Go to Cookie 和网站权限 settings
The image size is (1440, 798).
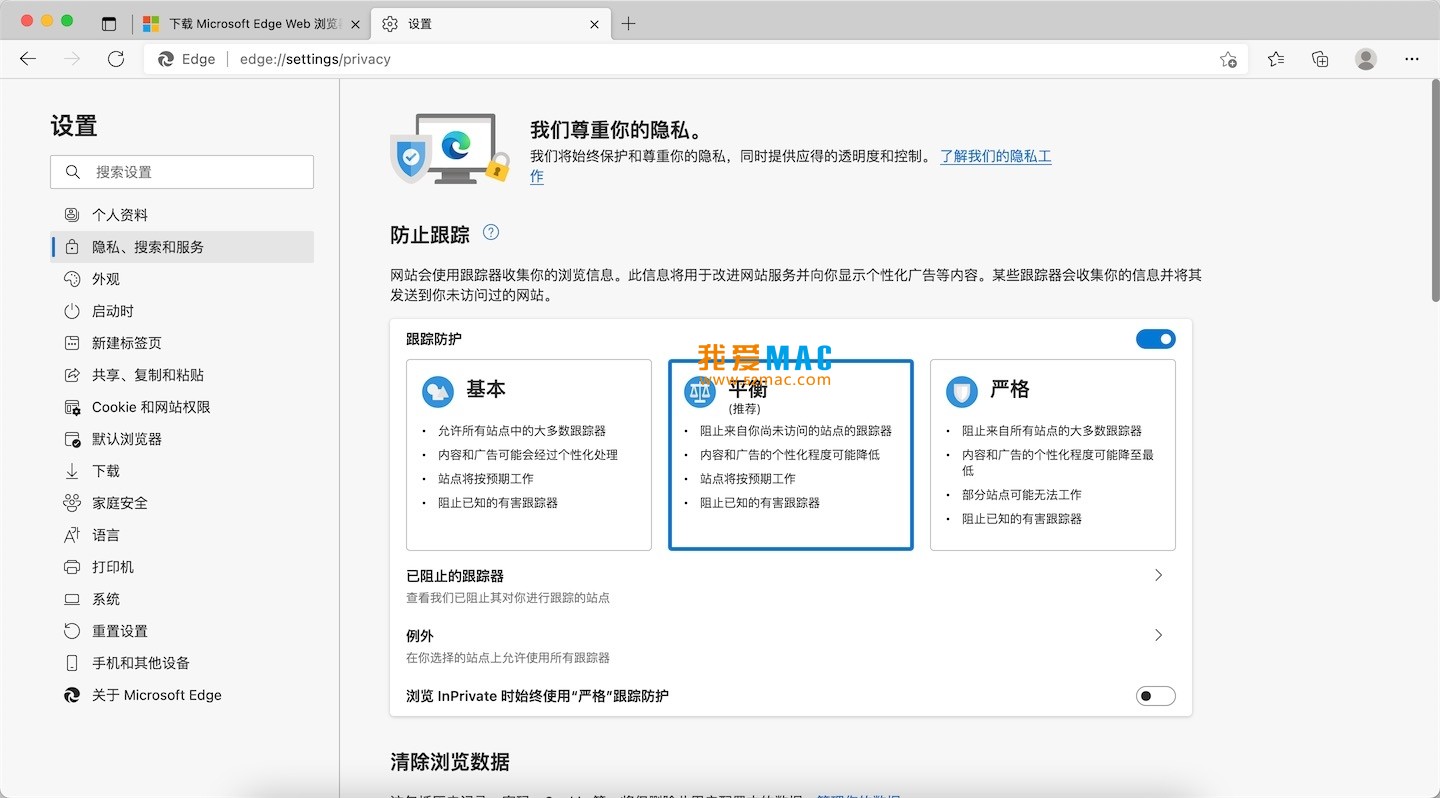click(150, 407)
